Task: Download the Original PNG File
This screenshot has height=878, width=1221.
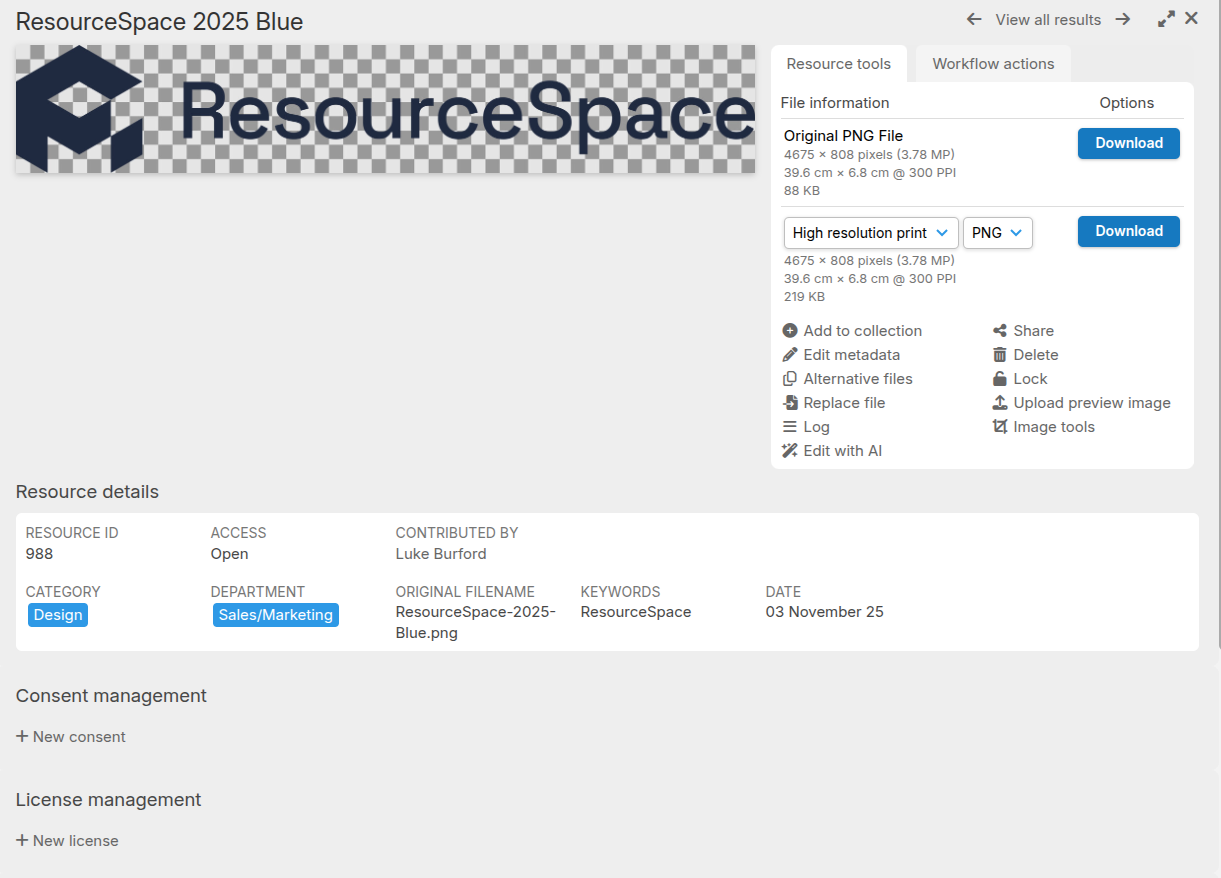Action: tap(1128, 143)
